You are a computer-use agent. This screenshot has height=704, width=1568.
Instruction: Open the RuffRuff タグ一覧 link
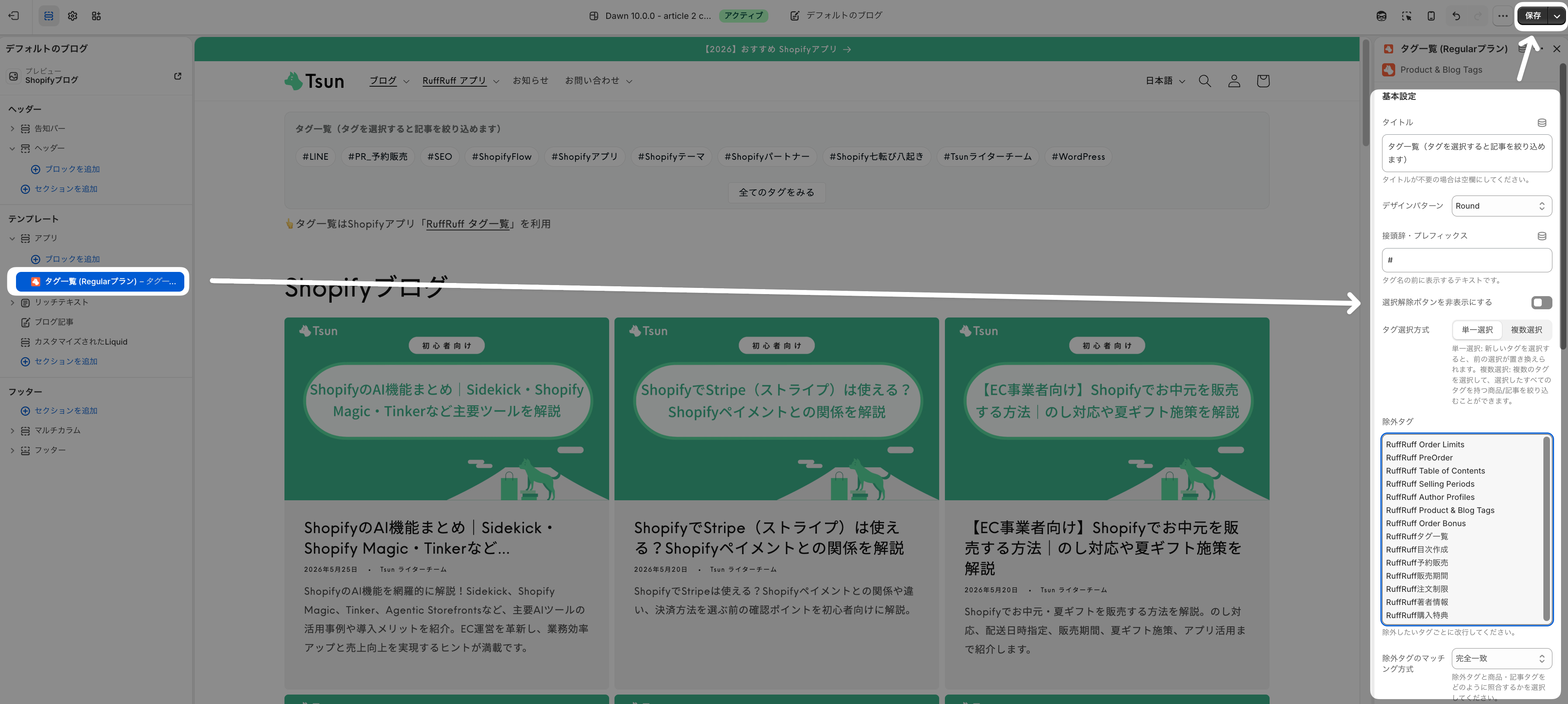coord(468,224)
